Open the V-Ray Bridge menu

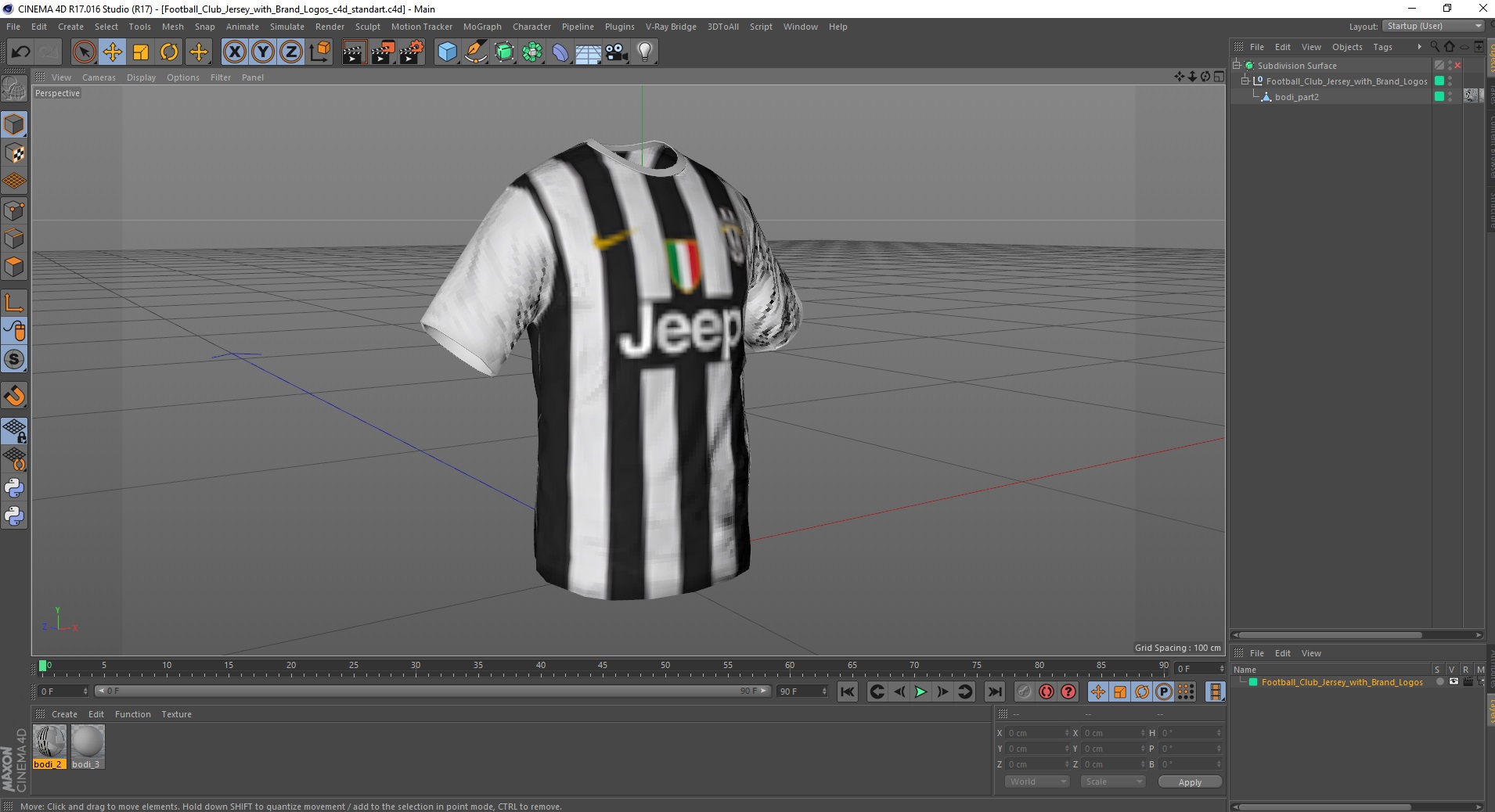pyautogui.click(x=671, y=27)
